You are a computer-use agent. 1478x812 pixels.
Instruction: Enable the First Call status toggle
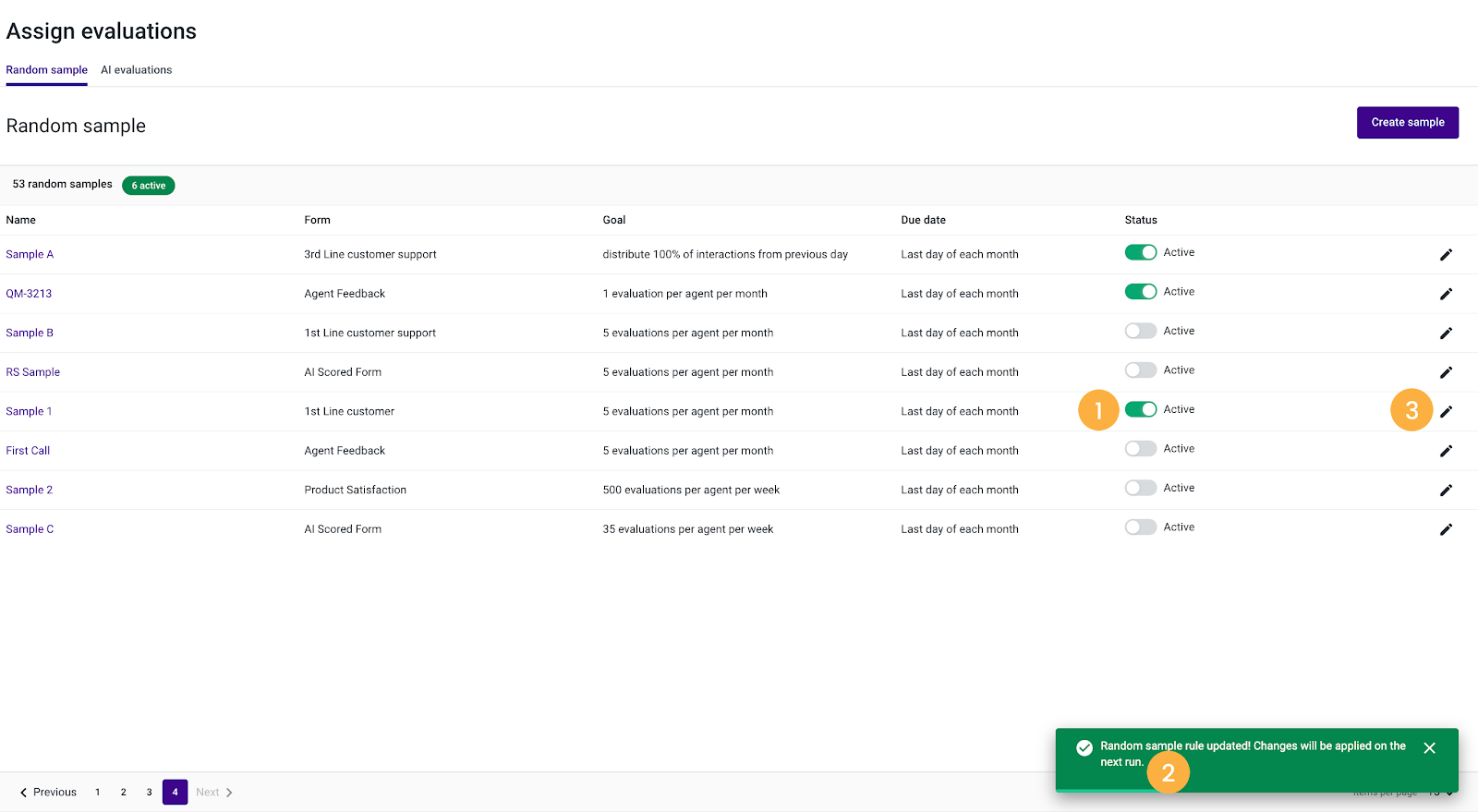[1141, 449]
